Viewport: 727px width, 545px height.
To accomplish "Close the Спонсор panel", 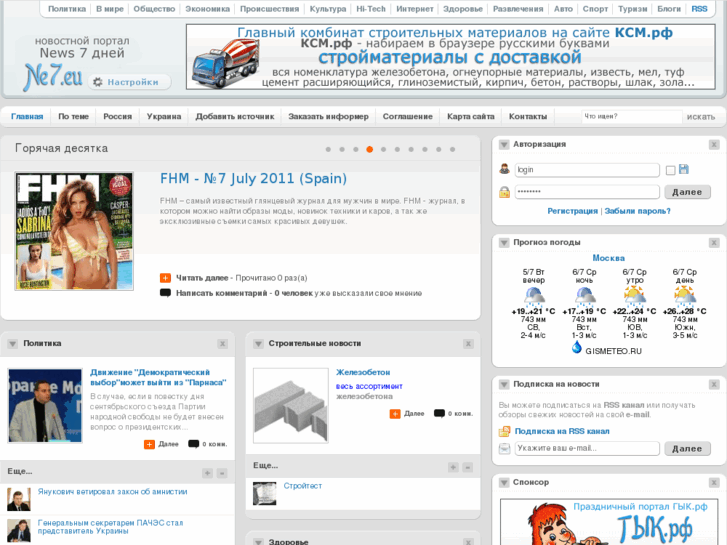I will tap(714, 483).
